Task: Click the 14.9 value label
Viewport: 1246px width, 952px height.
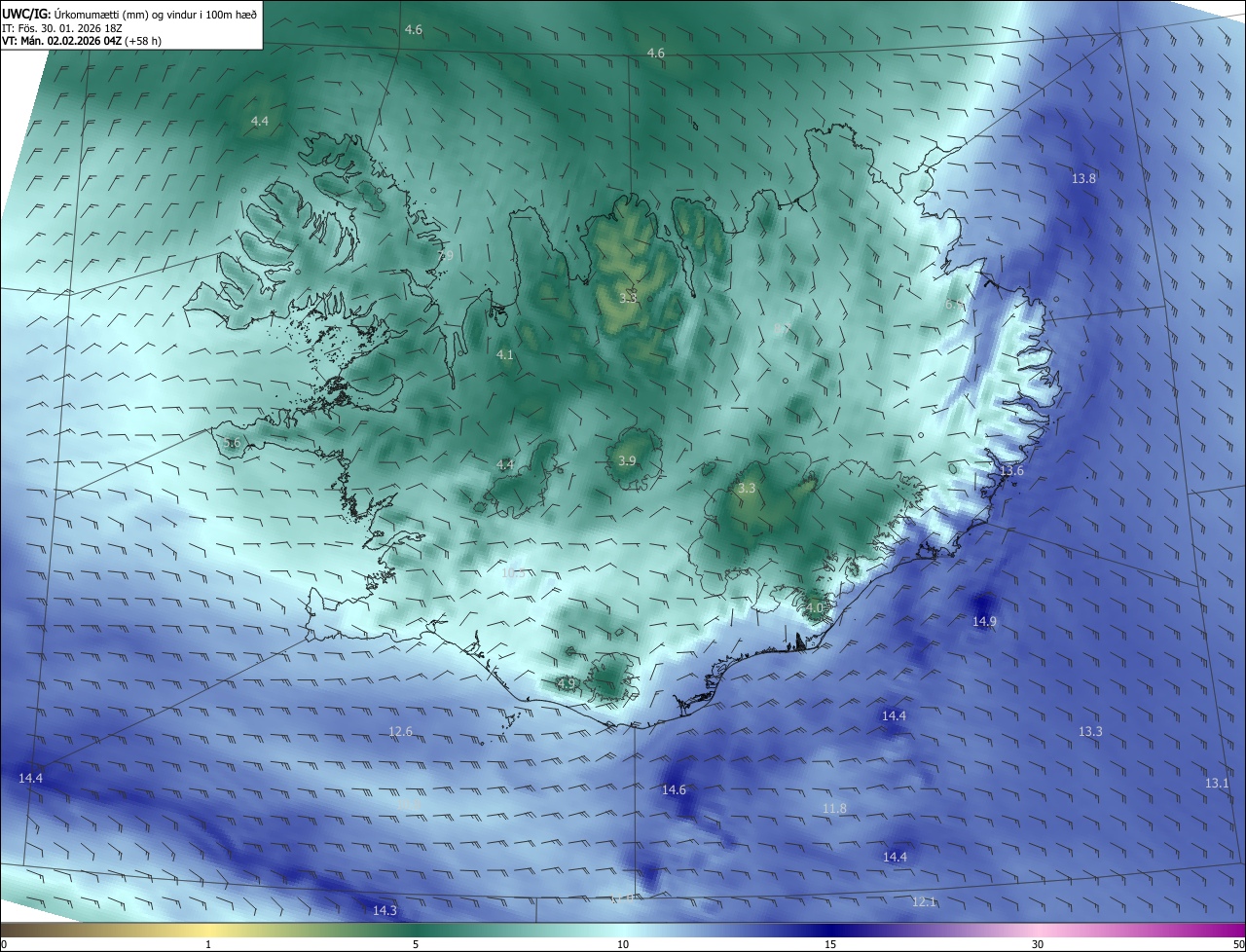Action: pos(984,621)
